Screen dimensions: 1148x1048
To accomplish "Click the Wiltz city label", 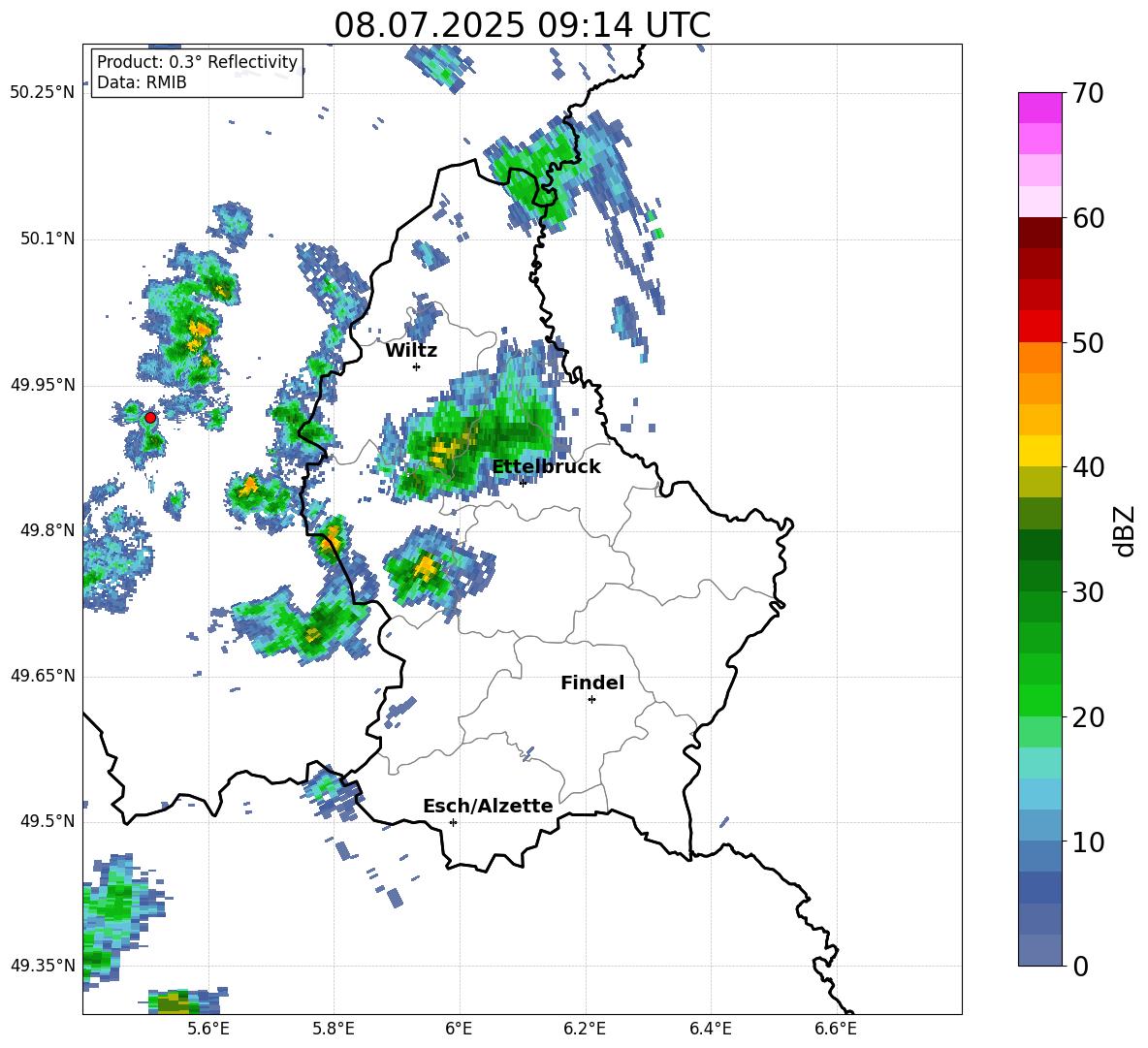I will tap(411, 351).
